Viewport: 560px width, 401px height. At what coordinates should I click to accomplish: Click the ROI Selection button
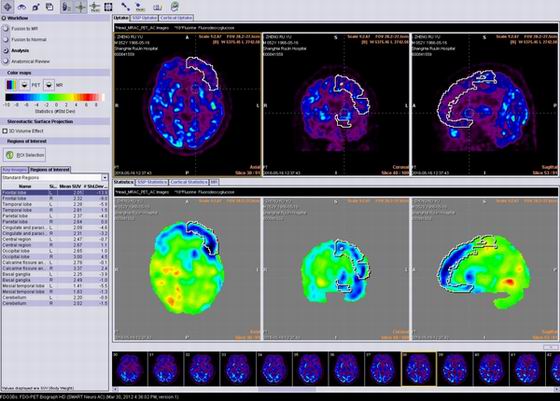click(x=25, y=155)
